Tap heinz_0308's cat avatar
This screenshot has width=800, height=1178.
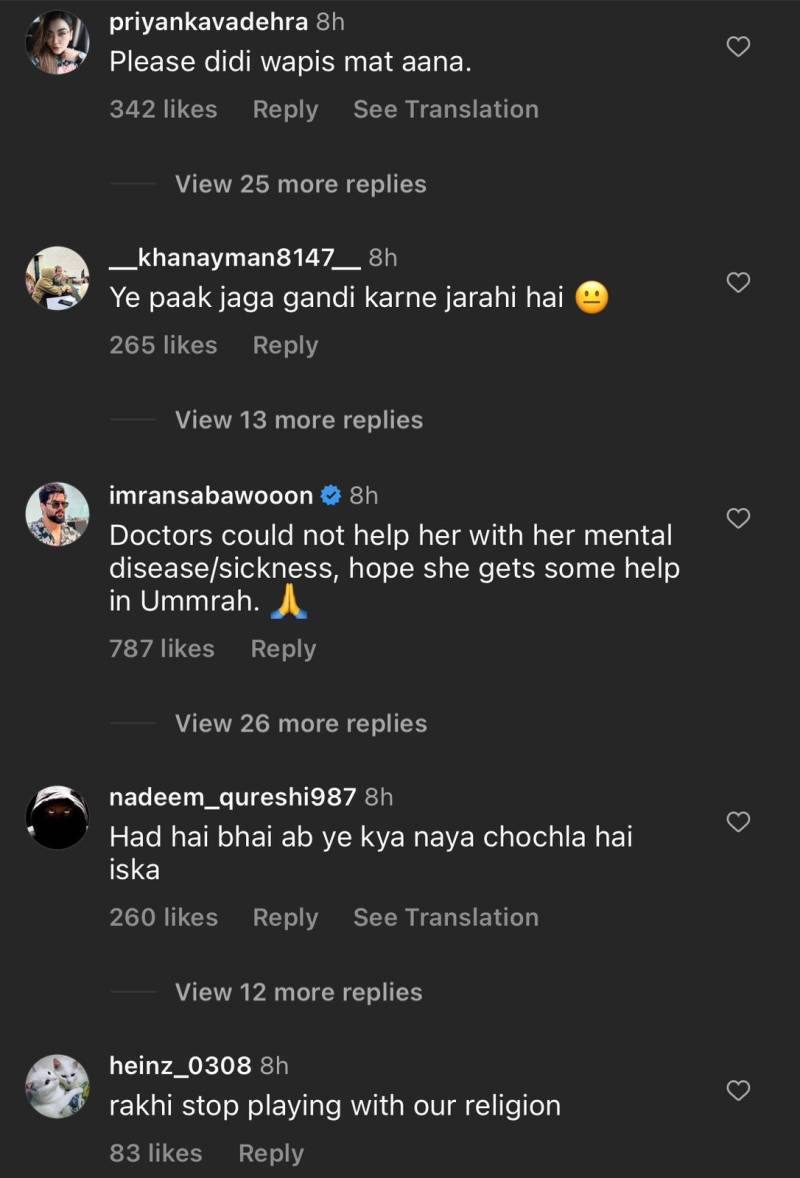tap(57, 1086)
